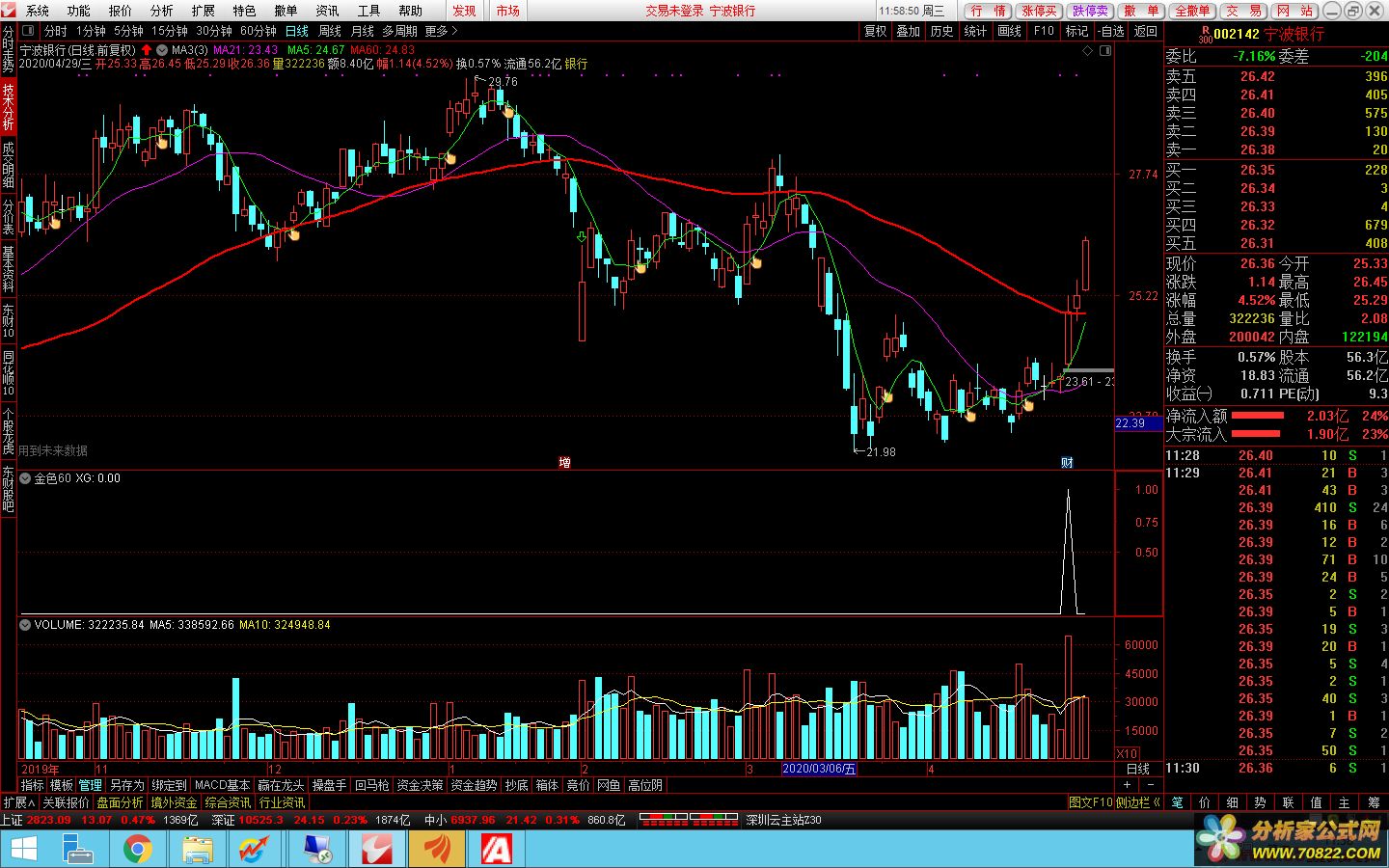Click -自选 to remove from watchlist

pyautogui.click(x=1111, y=31)
